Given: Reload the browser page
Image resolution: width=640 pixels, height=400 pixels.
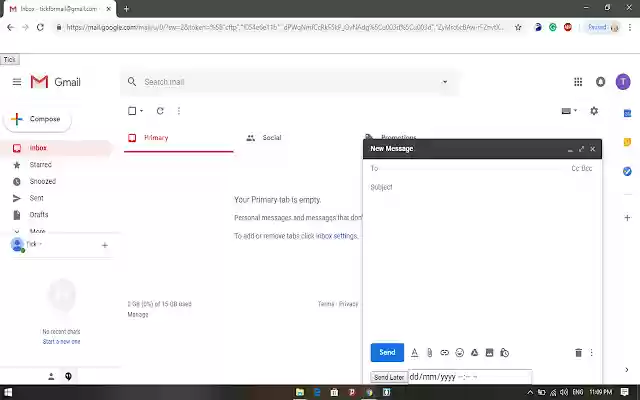Looking at the screenshot, I should 40,27.
